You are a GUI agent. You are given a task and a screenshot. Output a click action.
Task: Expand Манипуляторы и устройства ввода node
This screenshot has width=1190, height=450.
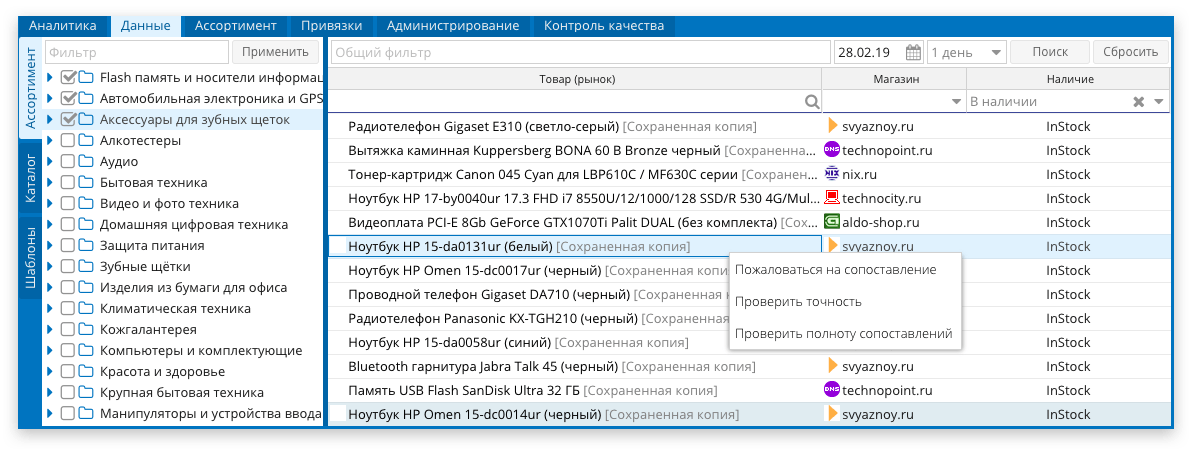[50, 414]
